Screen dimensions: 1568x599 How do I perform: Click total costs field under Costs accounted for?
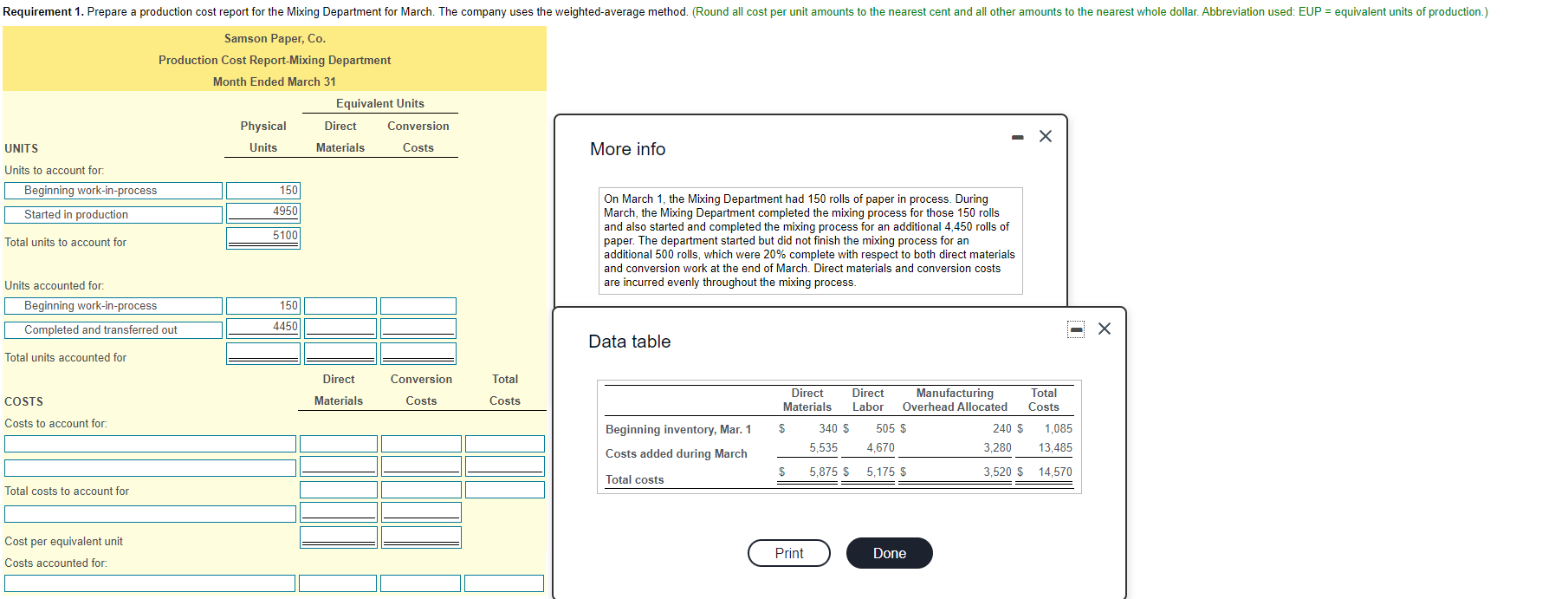point(504,583)
